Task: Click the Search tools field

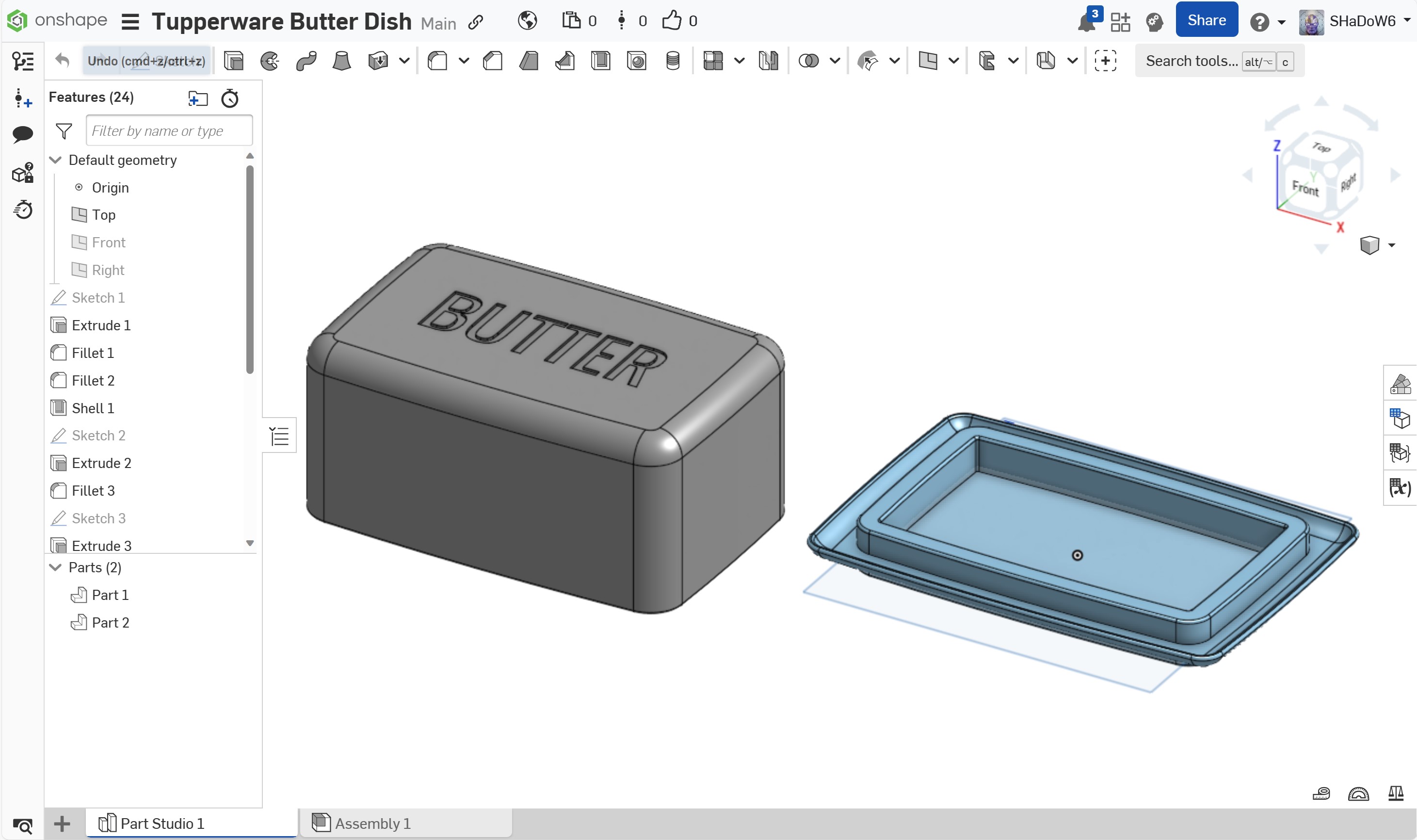Action: (x=1219, y=61)
